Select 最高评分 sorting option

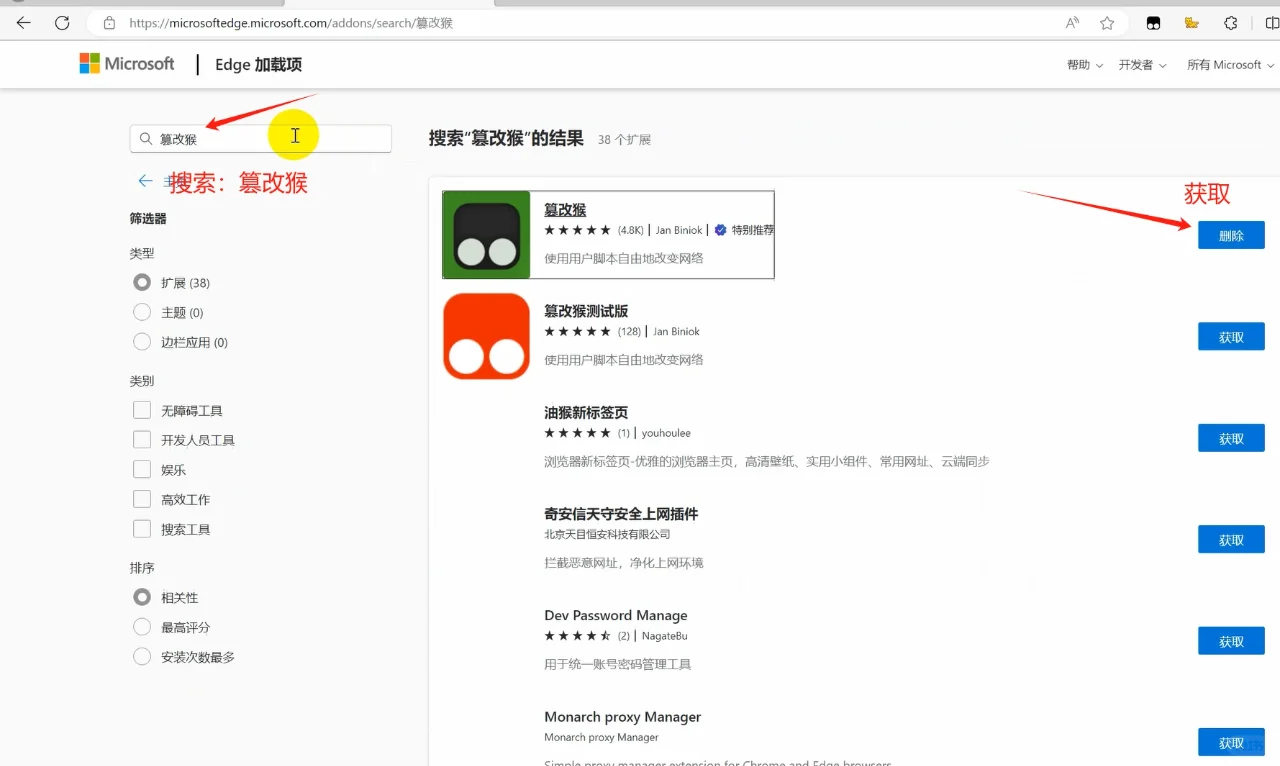[142, 627]
